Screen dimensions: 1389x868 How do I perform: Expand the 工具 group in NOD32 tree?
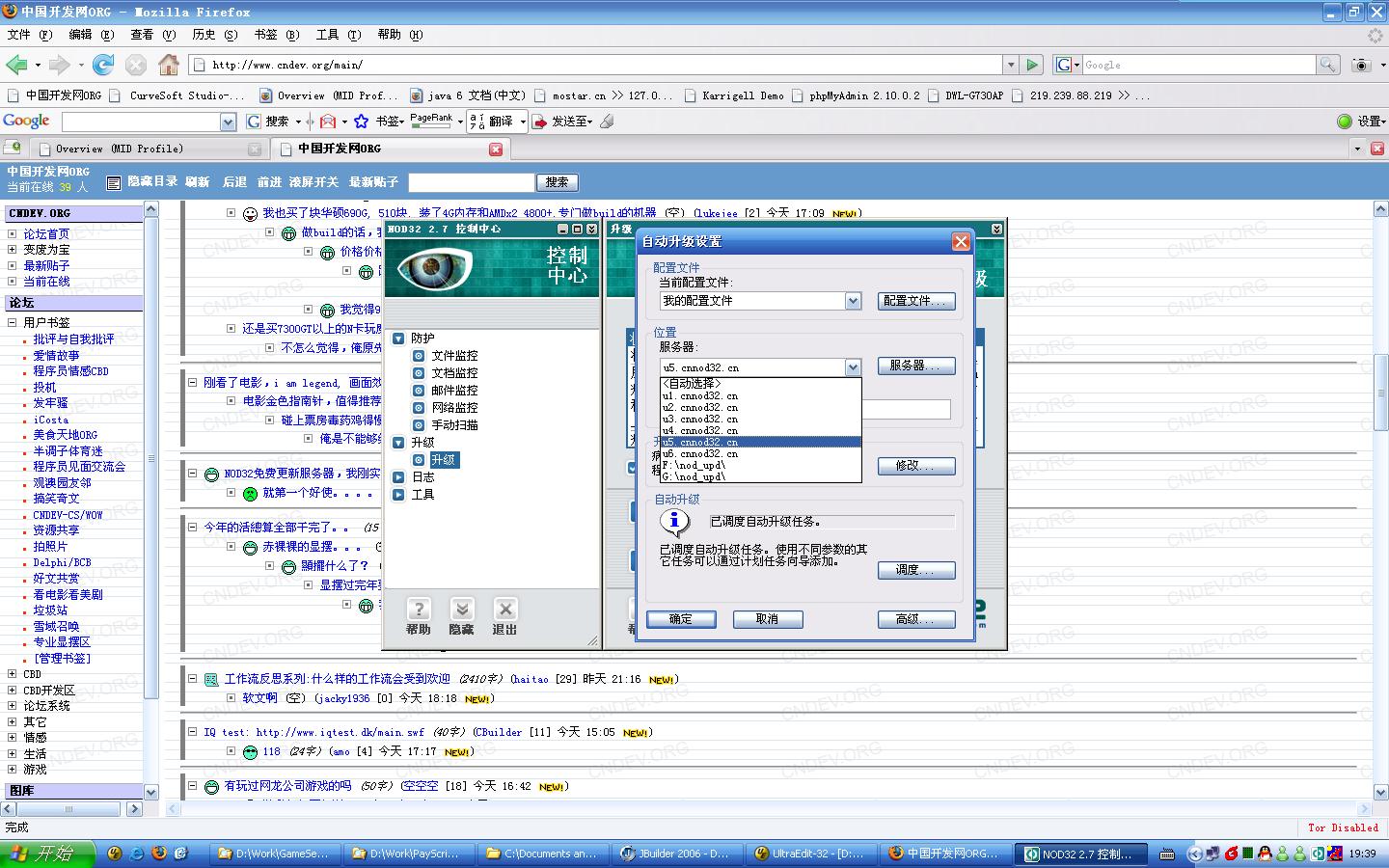[x=398, y=495]
